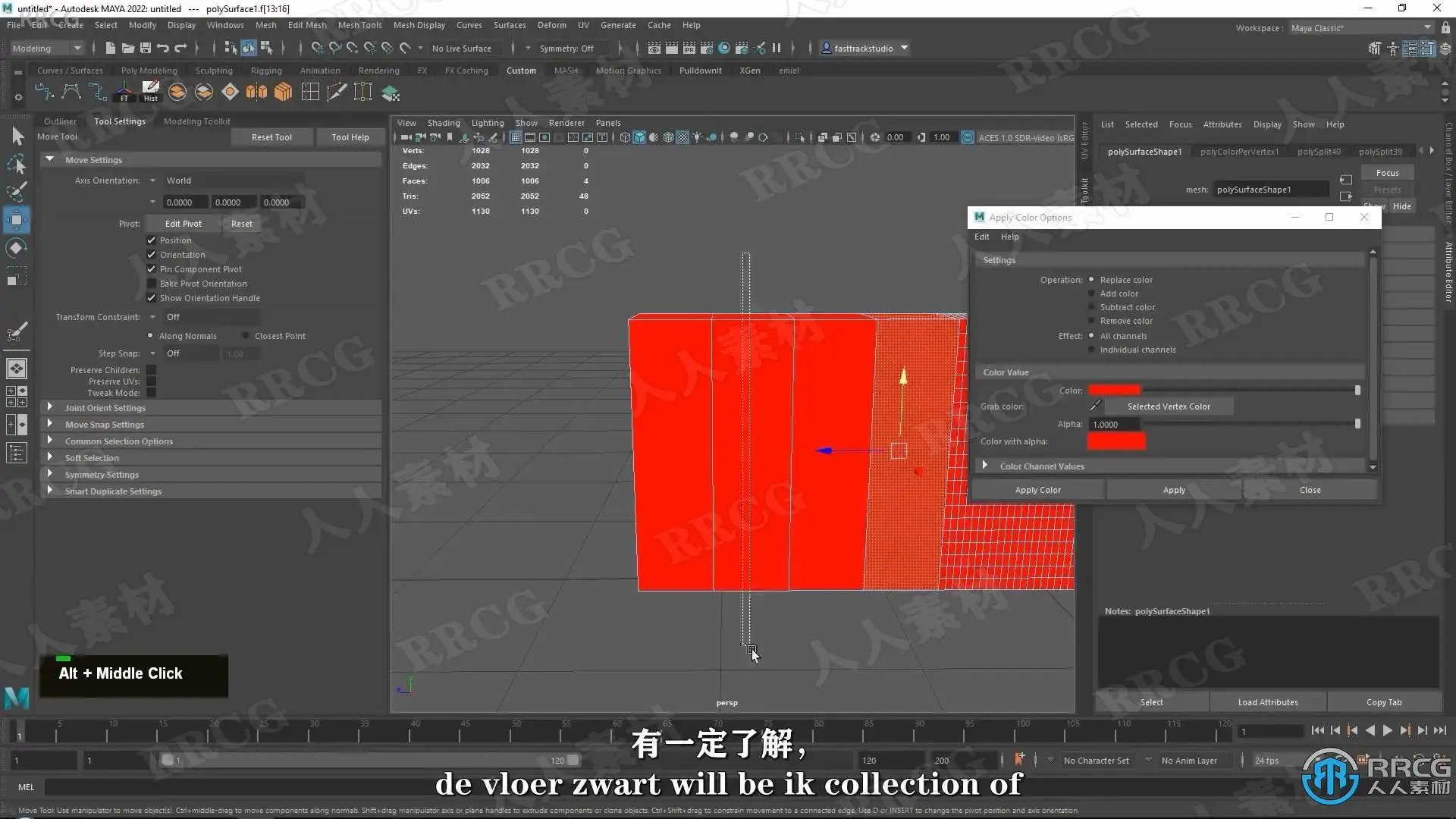Click the red Color swatch
Viewport: 1456px width, 819px height.
click(x=1114, y=390)
